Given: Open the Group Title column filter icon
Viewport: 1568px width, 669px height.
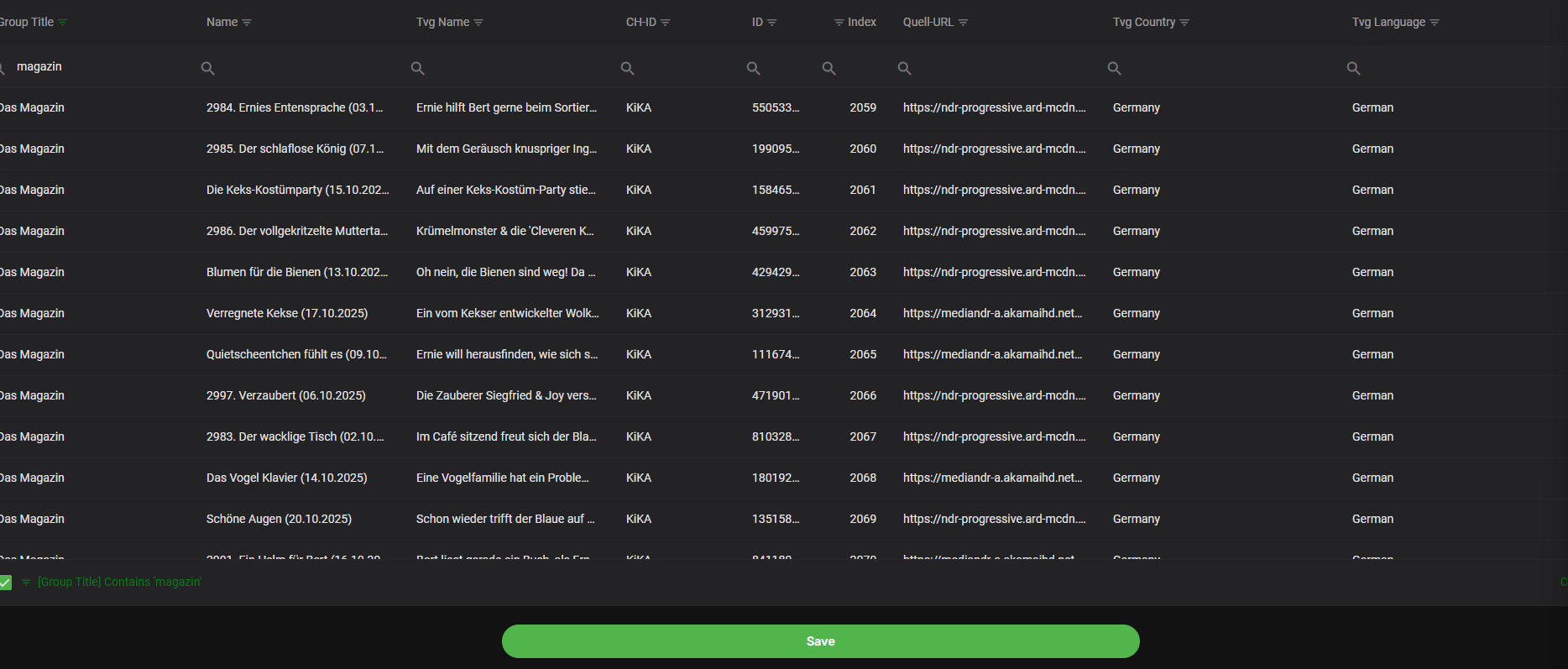Looking at the screenshot, I should (x=63, y=23).
